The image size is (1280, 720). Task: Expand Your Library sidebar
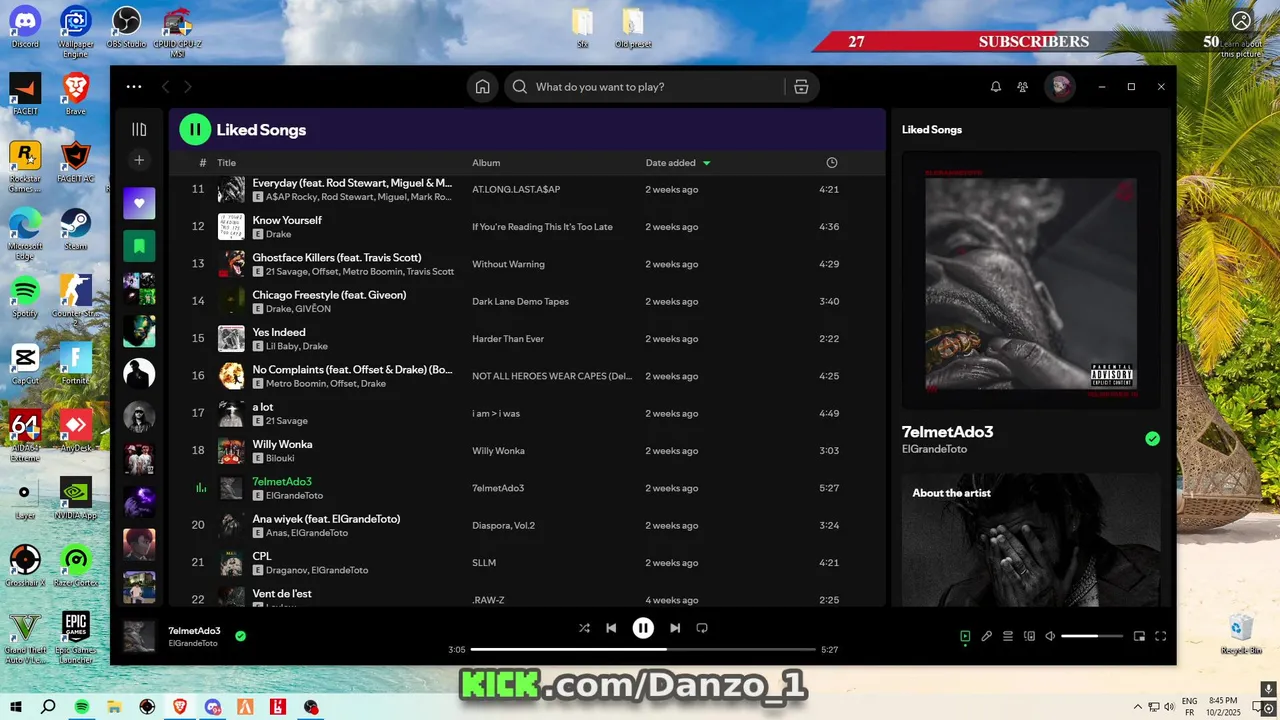(x=139, y=129)
